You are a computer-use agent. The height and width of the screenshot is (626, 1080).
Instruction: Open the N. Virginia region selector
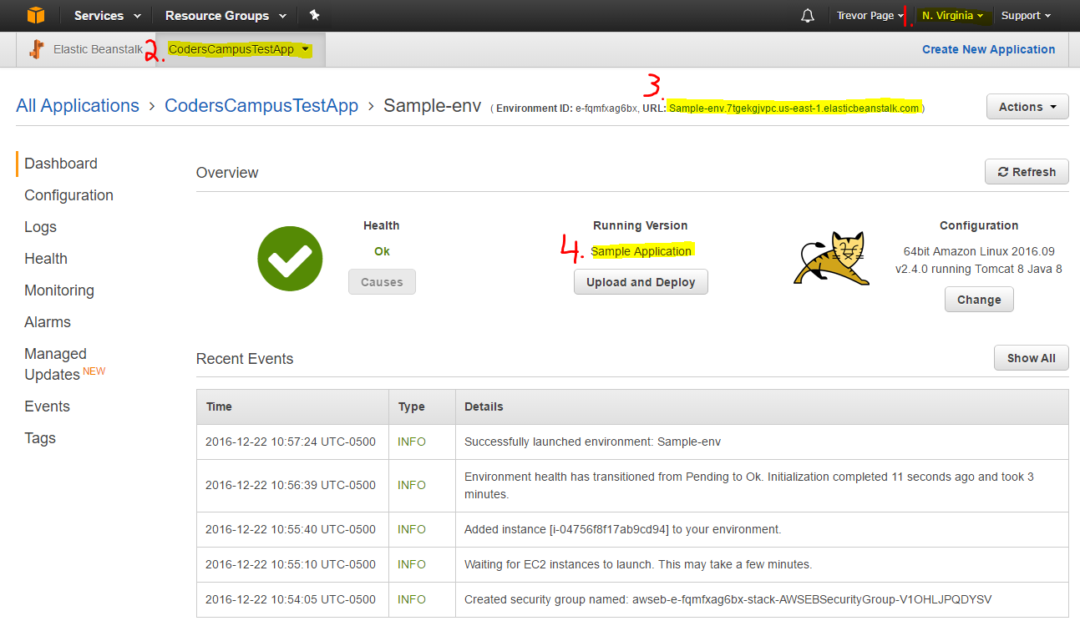953,15
